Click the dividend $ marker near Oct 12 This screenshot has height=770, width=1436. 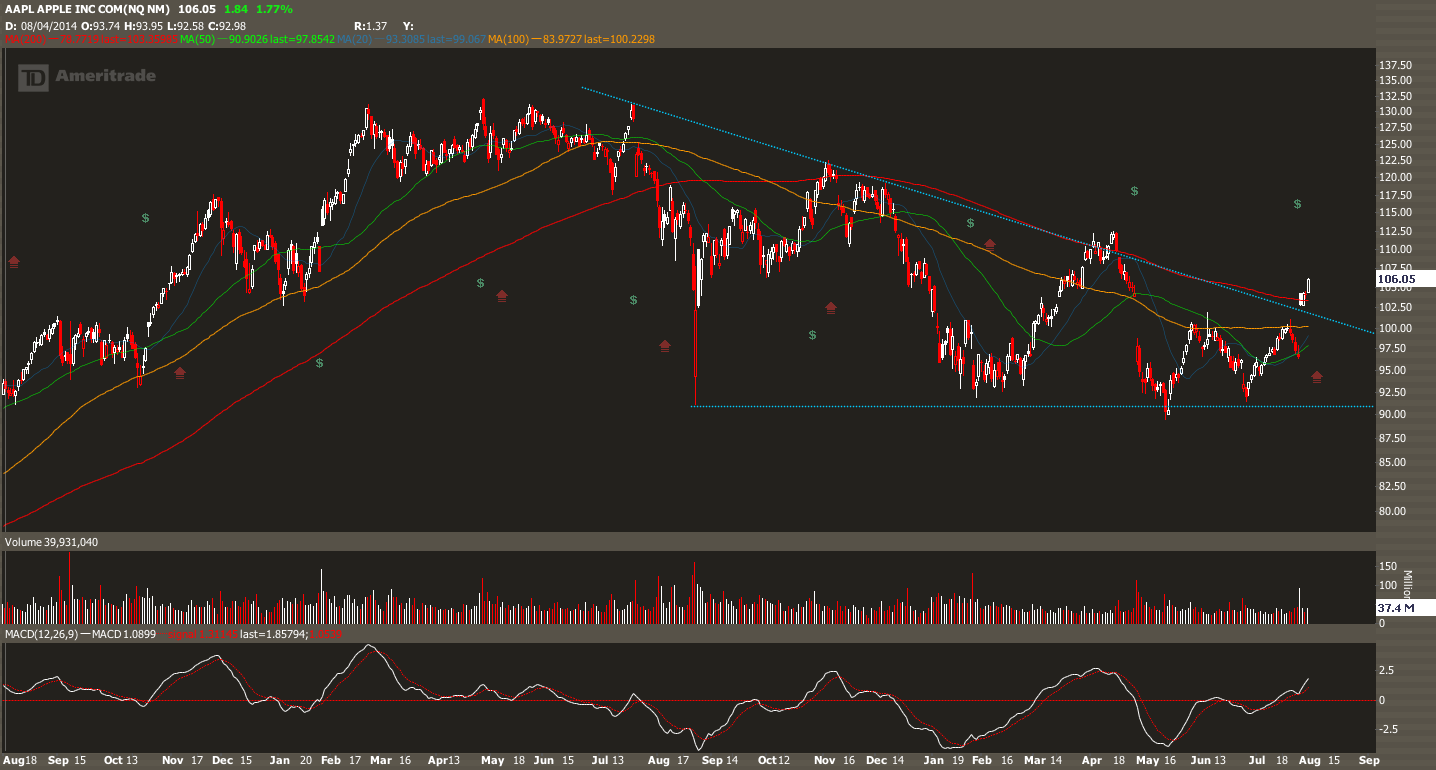(x=813, y=335)
